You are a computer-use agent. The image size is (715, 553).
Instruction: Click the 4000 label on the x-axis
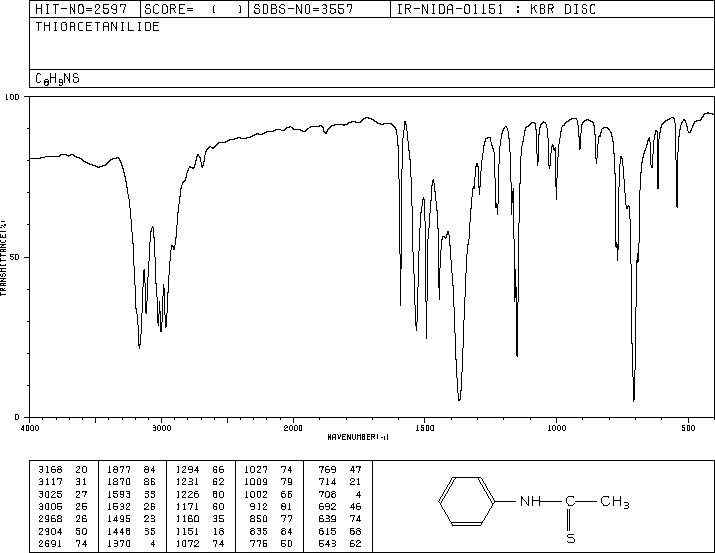(x=30, y=428)
